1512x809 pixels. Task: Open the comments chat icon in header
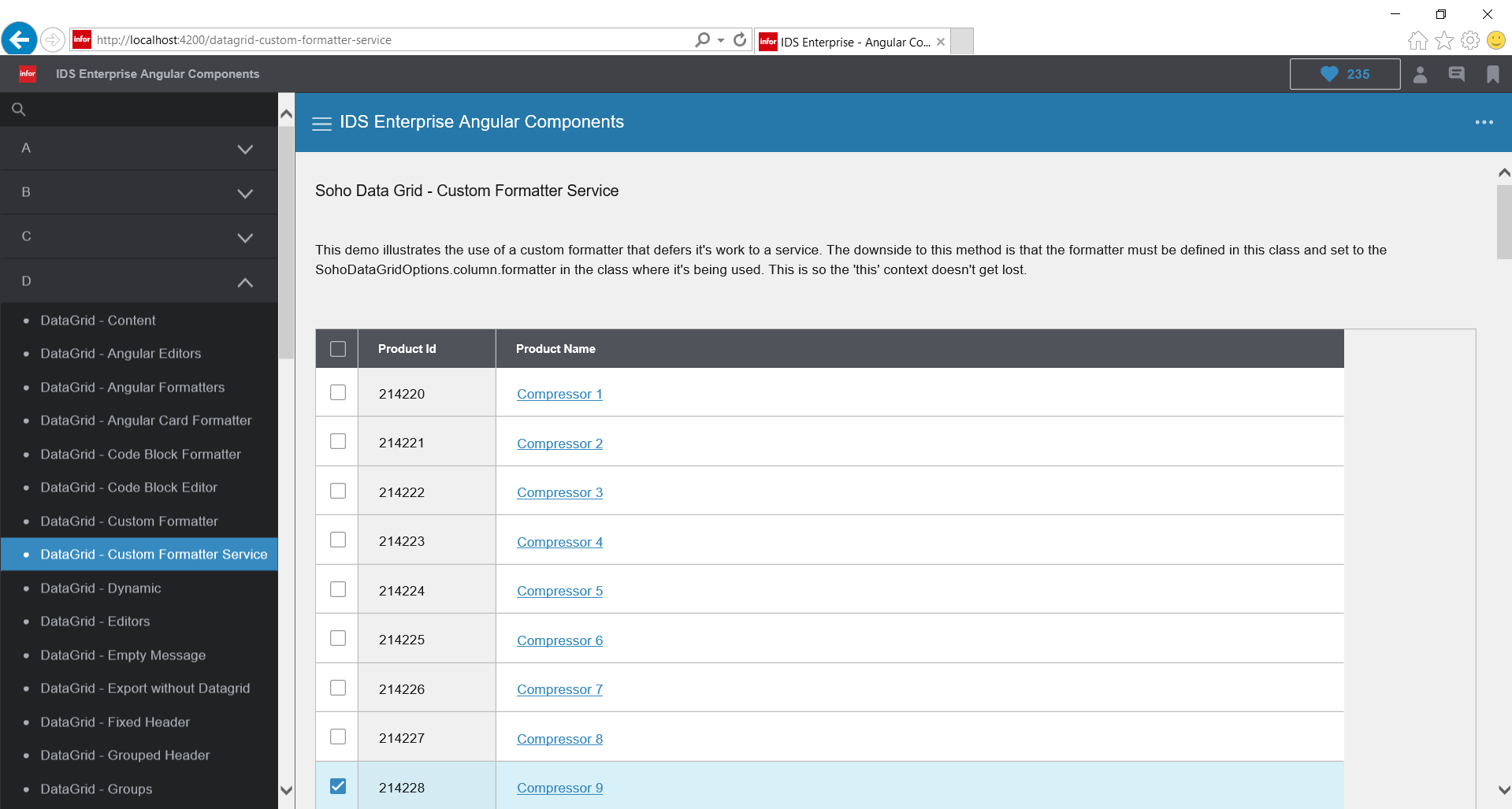[x=1457, y=74]
